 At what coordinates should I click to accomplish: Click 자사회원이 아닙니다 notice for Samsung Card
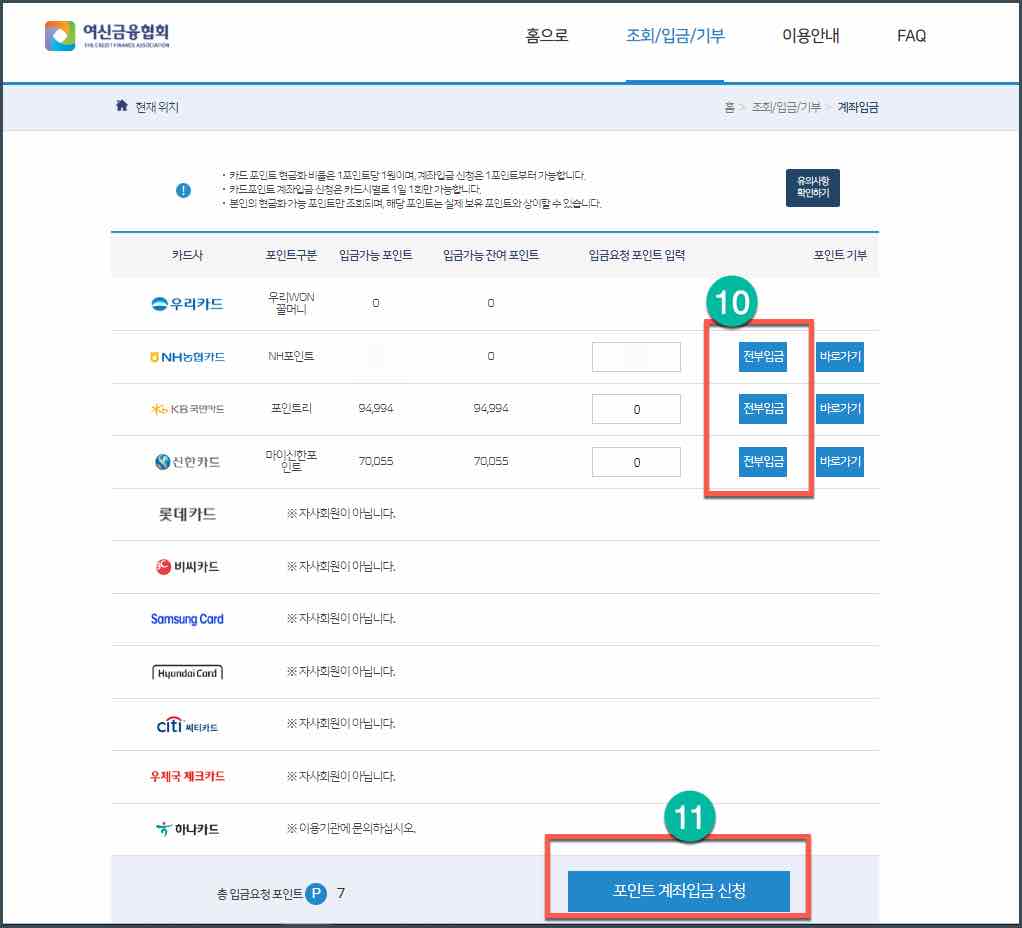[x=341, y=618]
